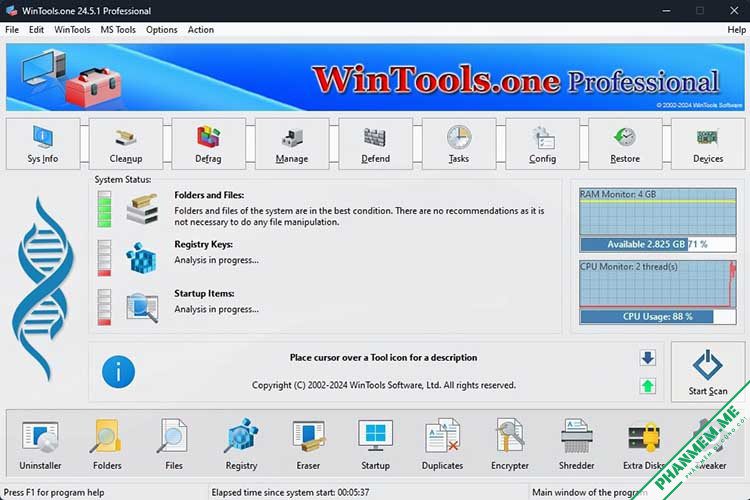Open the File menu
The image size is (750, 500).
point(12,30)
